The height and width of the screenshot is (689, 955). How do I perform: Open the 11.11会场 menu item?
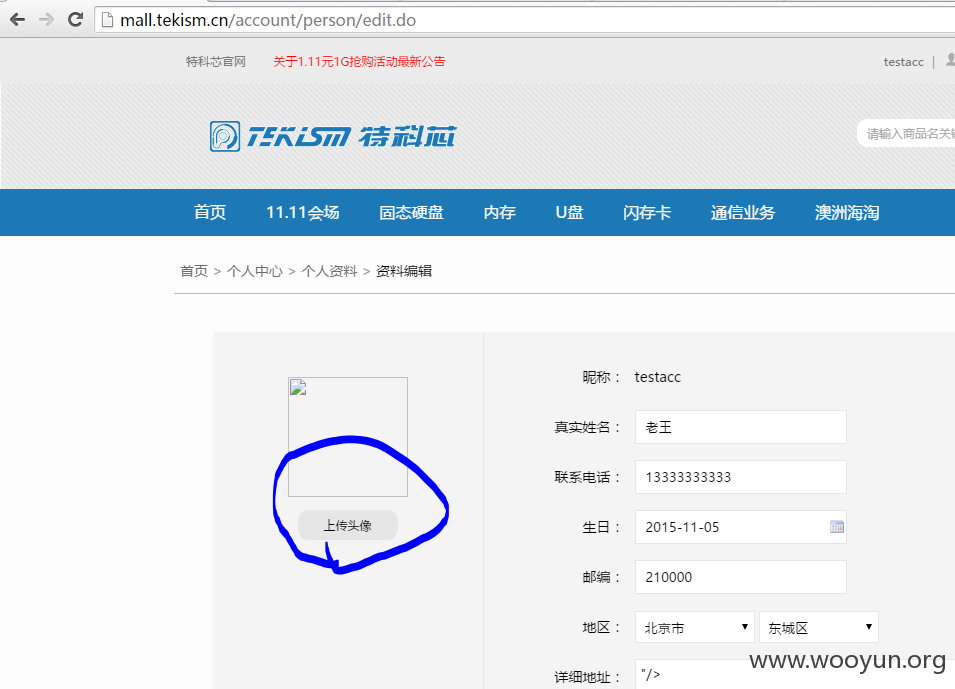click(303, 213)
